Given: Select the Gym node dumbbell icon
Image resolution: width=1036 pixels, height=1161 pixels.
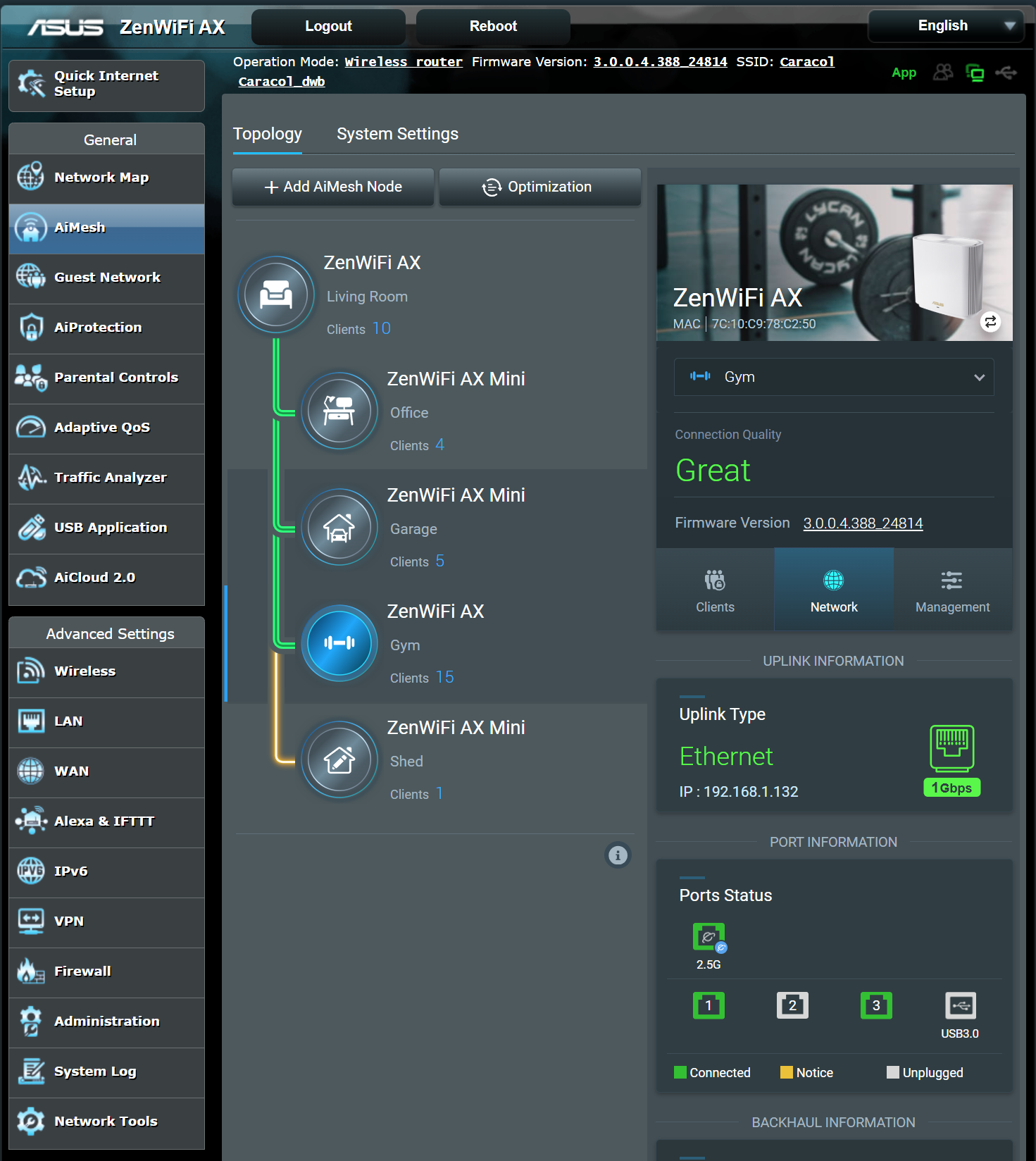Looking at the screenshot, I should click(x=339, y=643).
